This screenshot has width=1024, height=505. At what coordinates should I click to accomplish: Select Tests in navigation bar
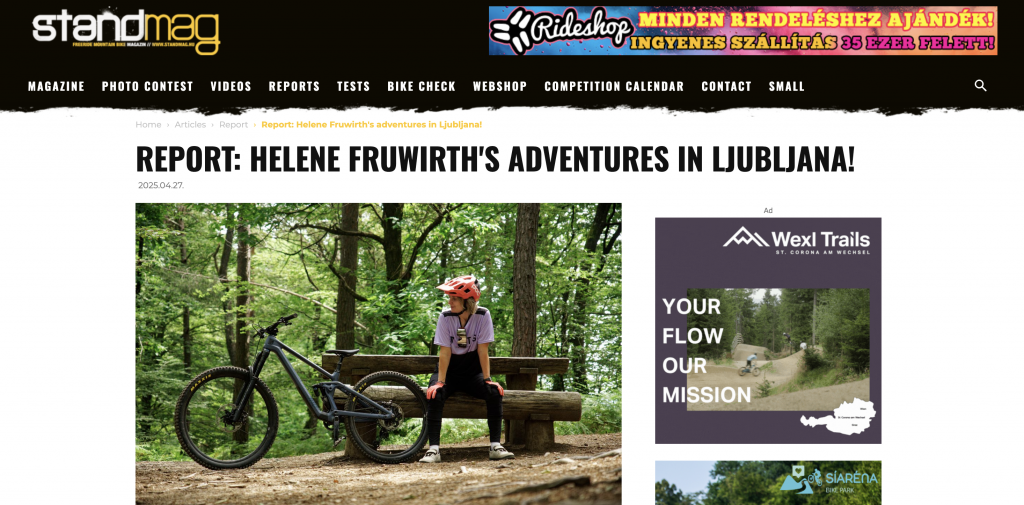pyautogui.click(x=353, y=86)
